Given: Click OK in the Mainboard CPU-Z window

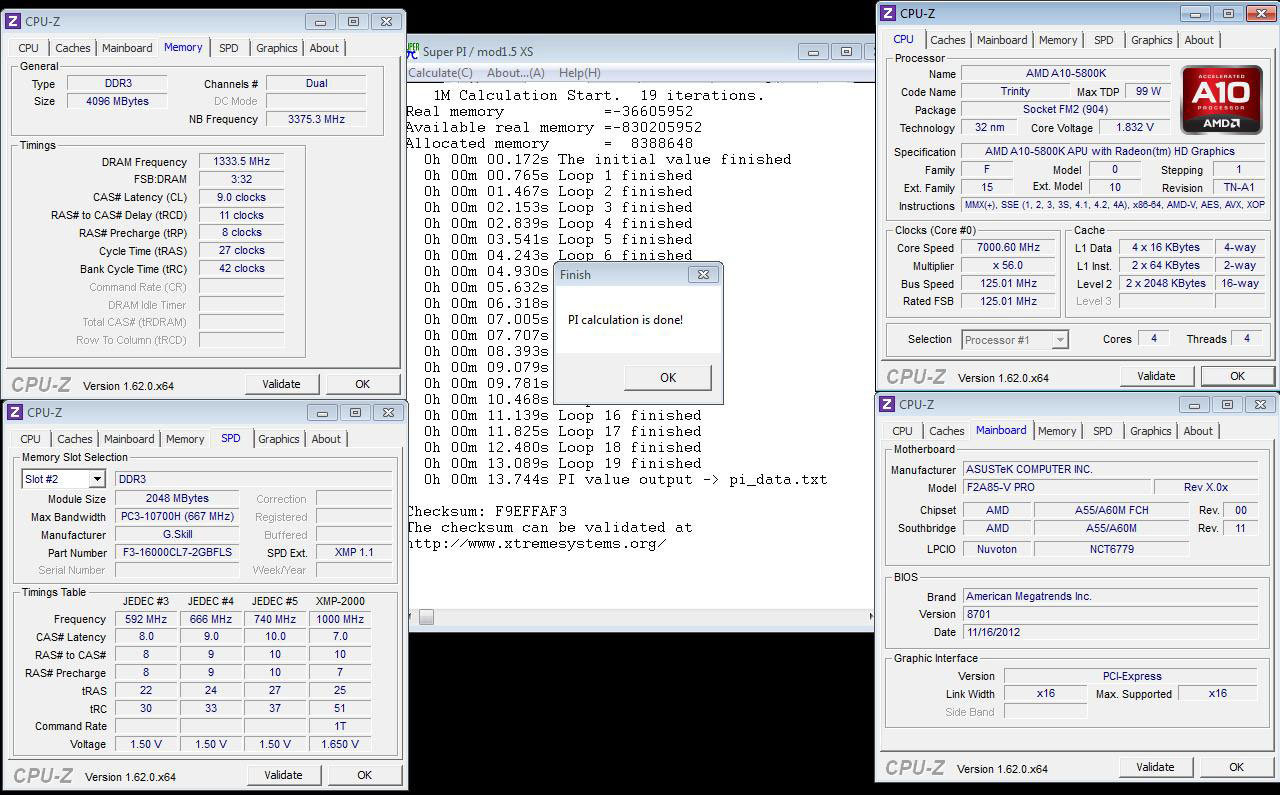Looking at the screenshot, I should [1236, 767].
